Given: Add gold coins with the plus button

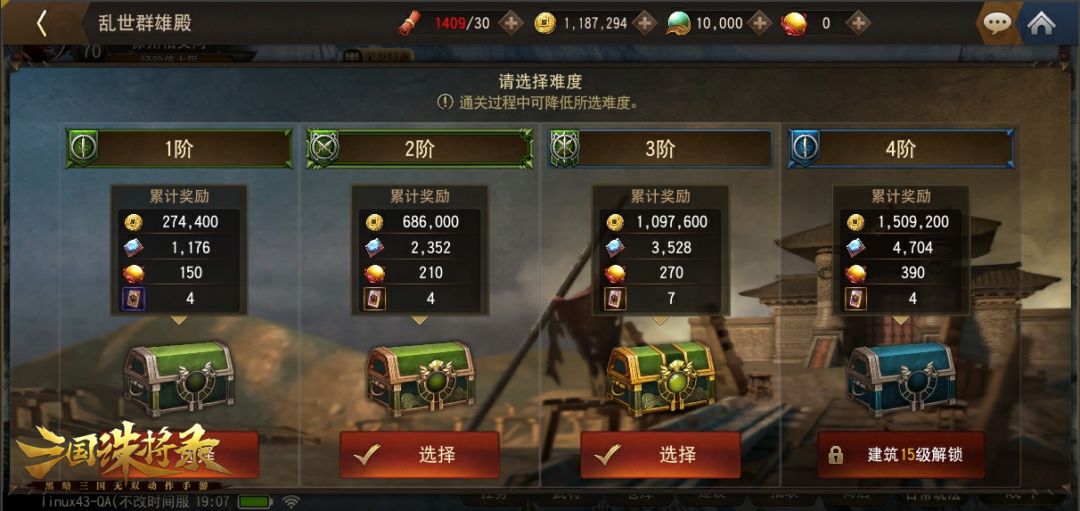Looking at the screenshot, I should (x=645, y=23).
